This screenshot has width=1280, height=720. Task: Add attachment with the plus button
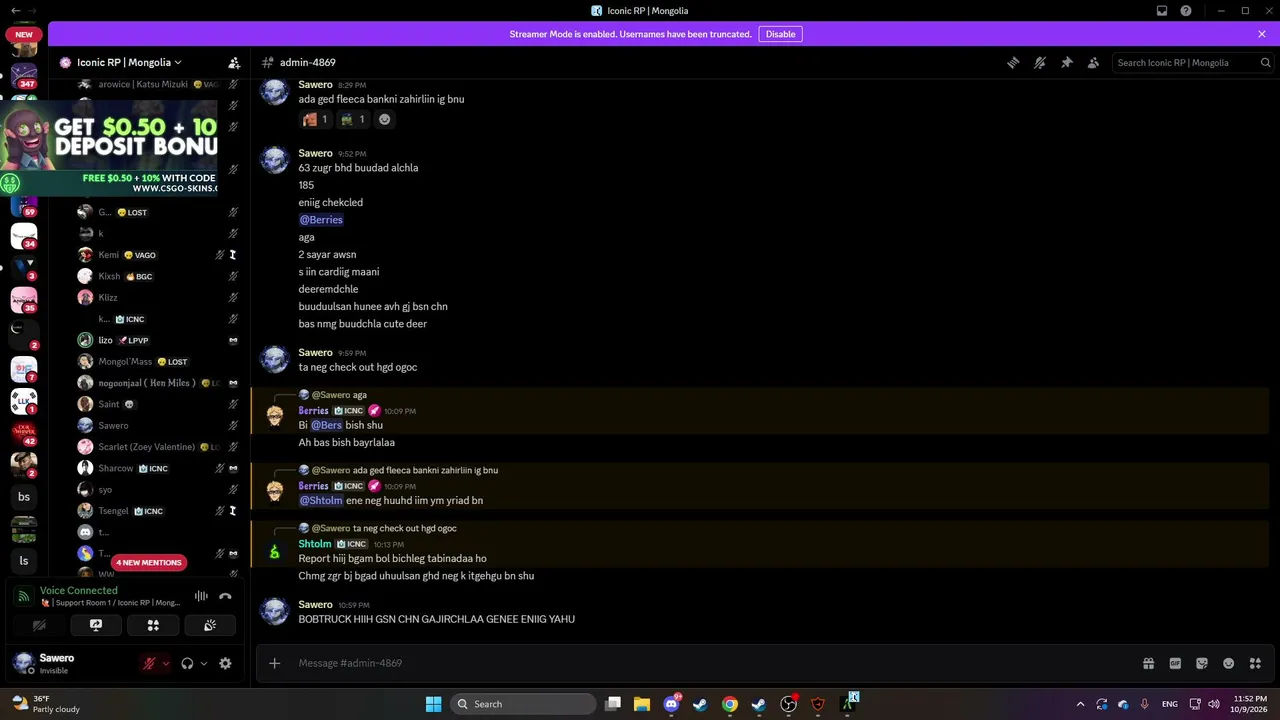pyautogui.click(x=275, y=663)
